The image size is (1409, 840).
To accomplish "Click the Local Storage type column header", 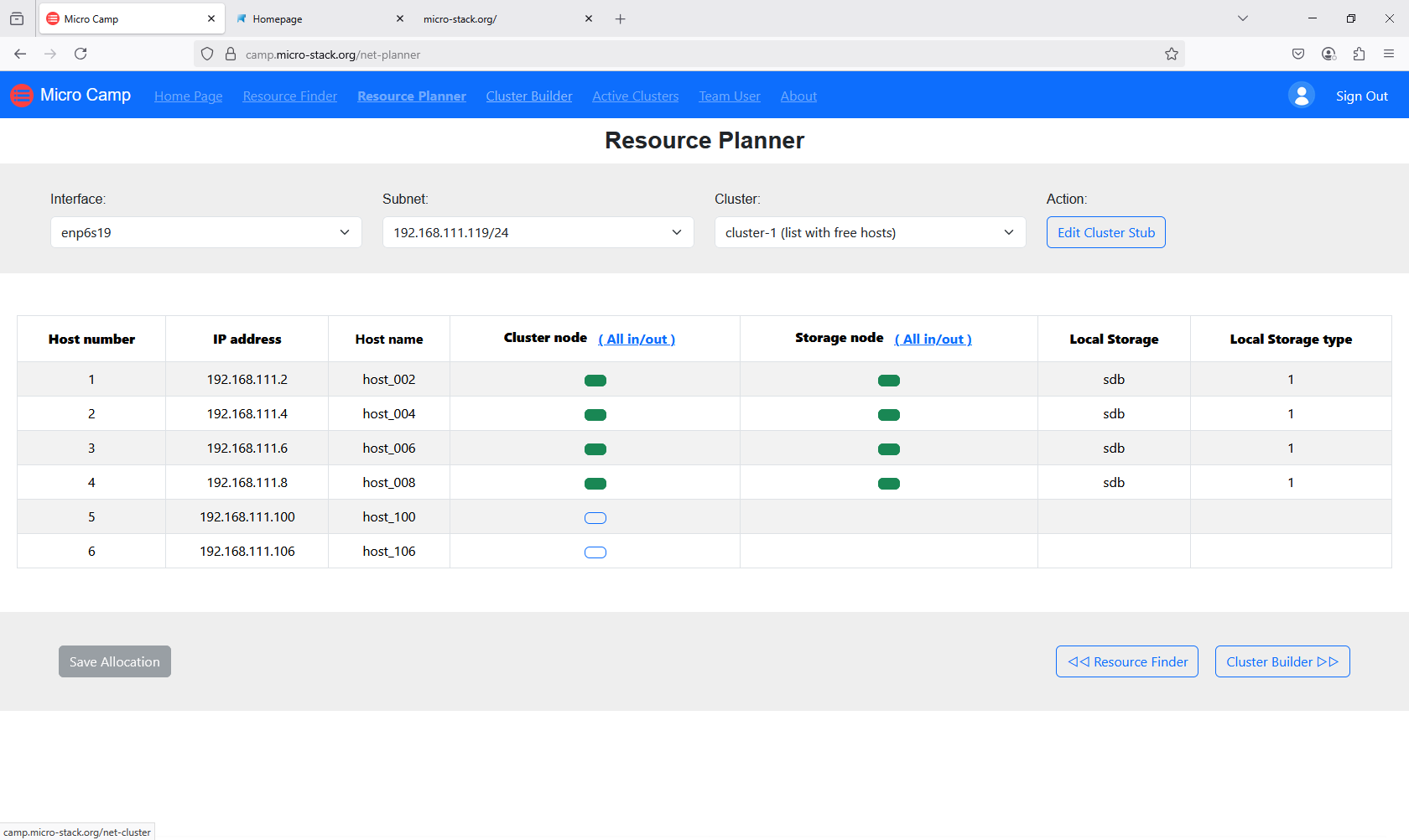I will click(x=1291, y=340).
